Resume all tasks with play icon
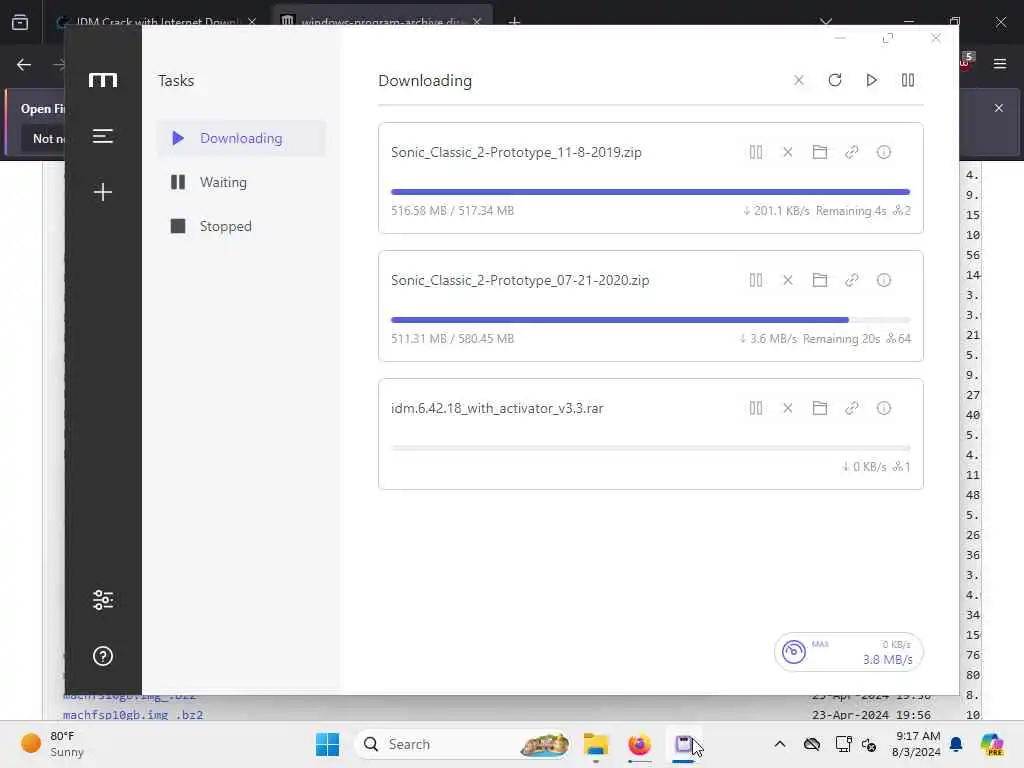Viewport: 1024px width, 768px height. click(x=871, y=80)
